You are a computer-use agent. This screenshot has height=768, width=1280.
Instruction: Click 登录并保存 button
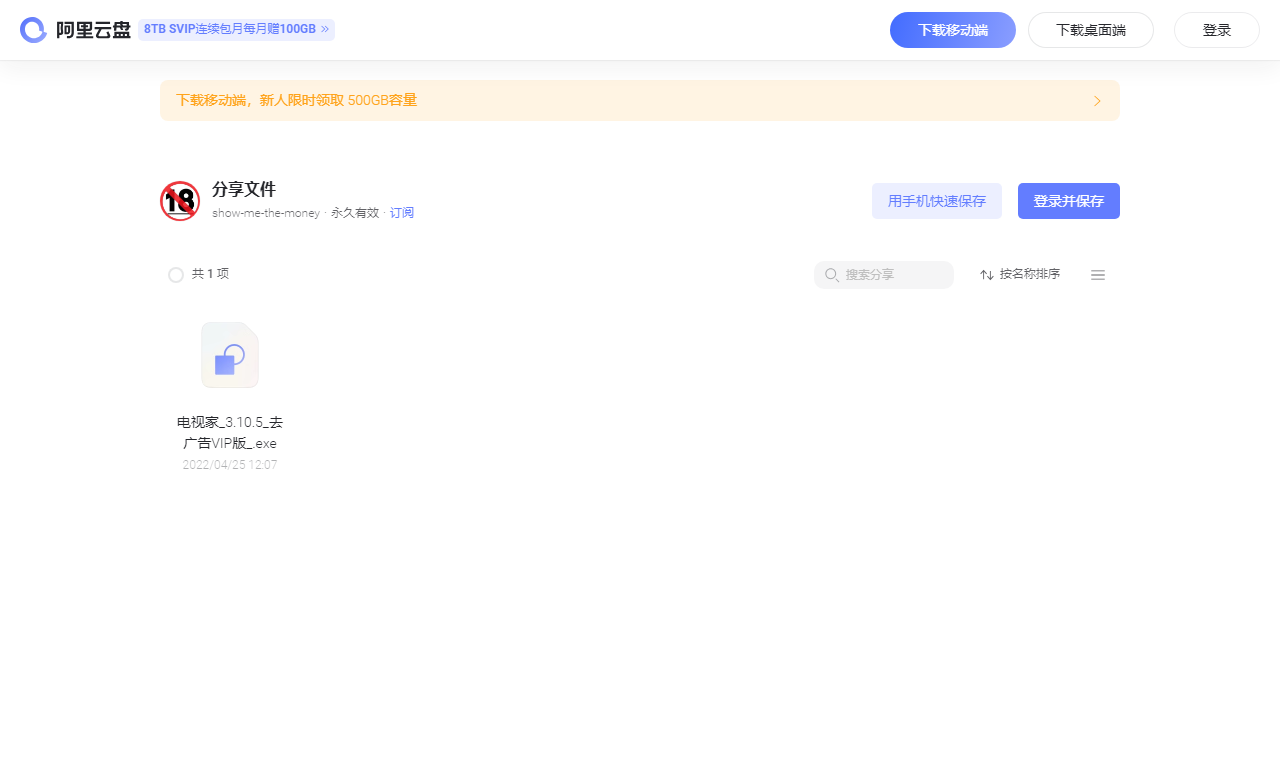[1069, 201]
